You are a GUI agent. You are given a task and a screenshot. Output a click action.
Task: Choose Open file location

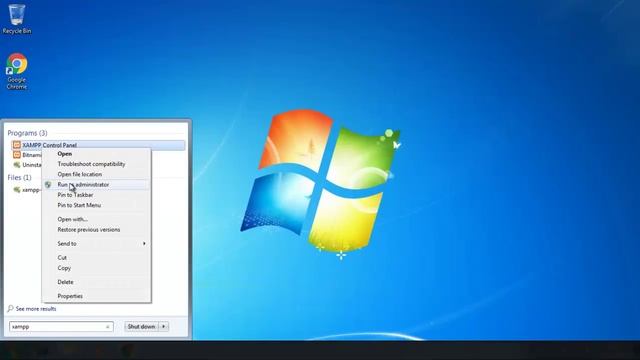tap(80, 174)
